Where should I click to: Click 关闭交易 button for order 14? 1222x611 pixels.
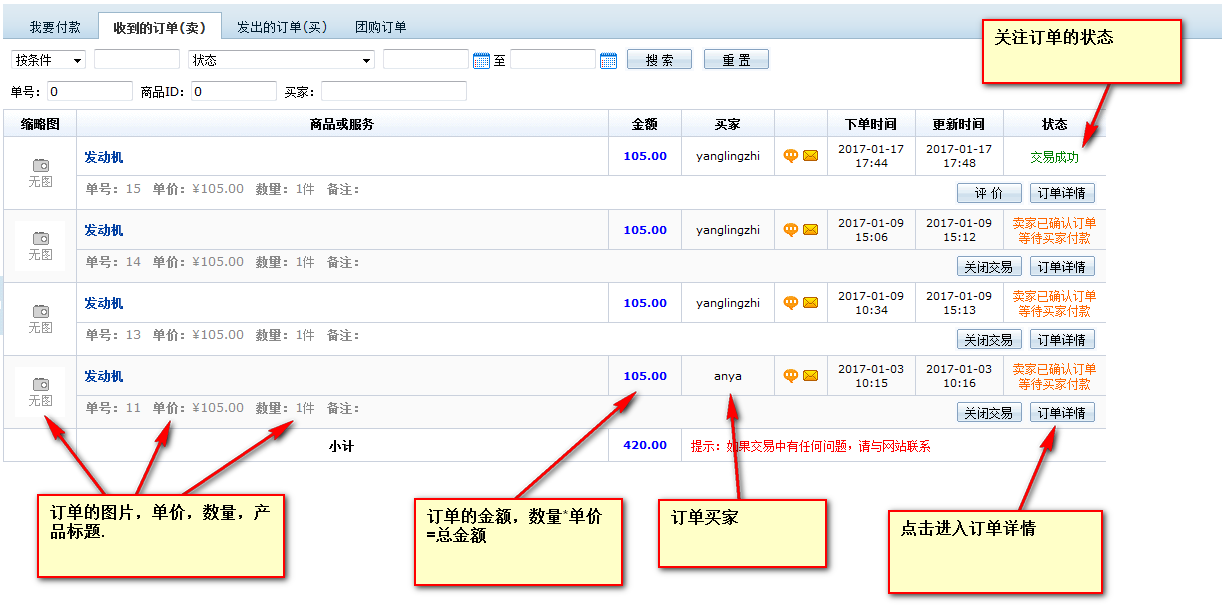989,267
